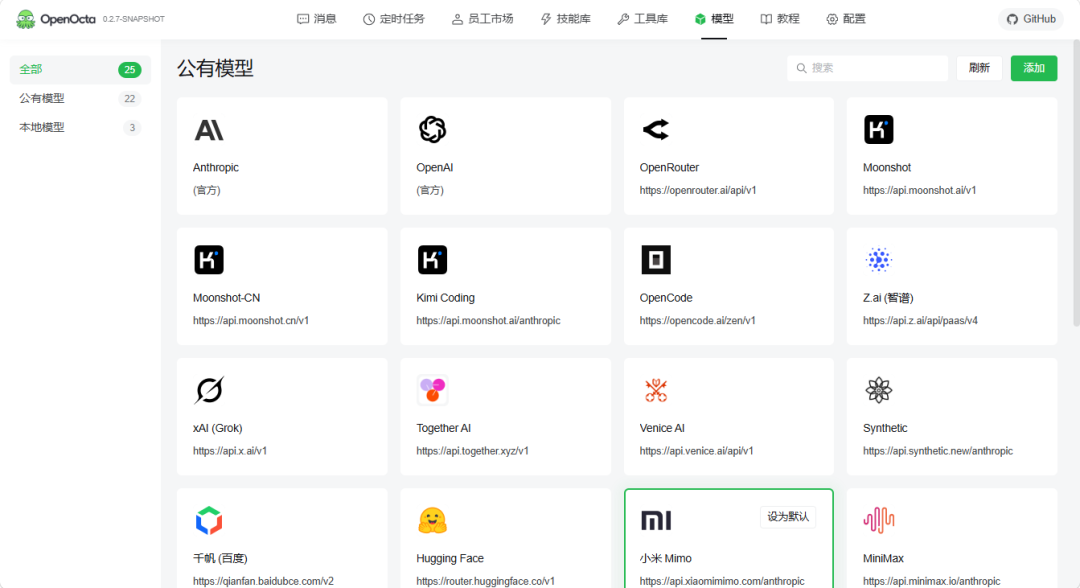The width and height of the screenshot is (1080, 588).
Task: Click the 刷新 refresh button
Action: click(979, 68)
